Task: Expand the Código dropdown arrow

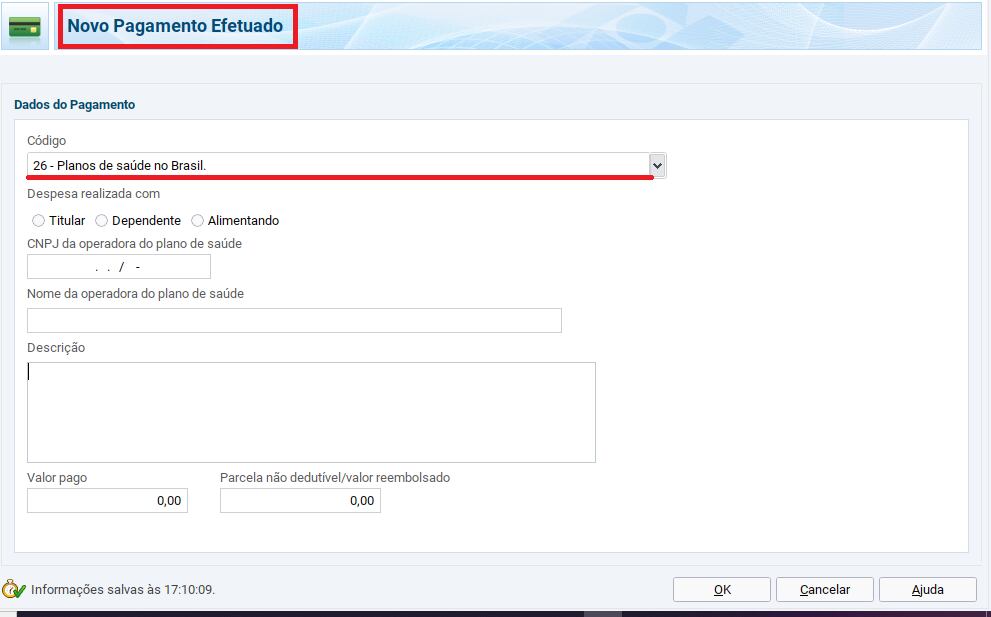Action: 657,166
